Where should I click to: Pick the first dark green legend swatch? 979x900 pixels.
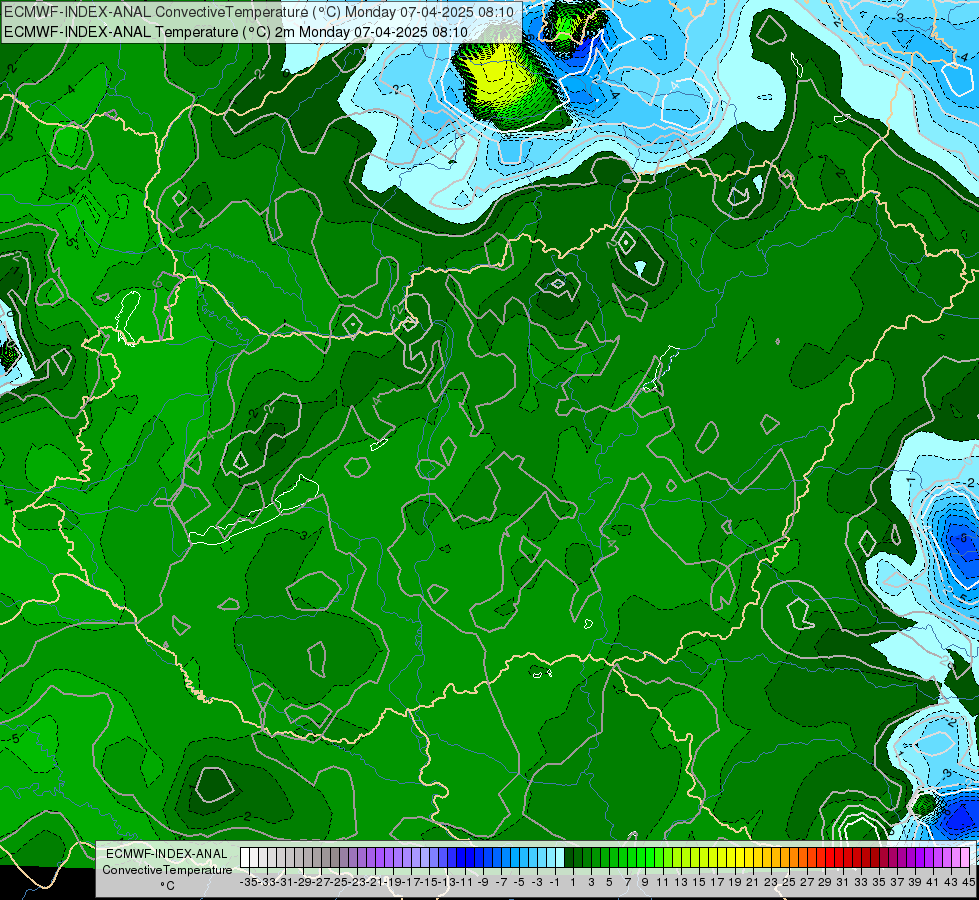(x=569, y=858)
